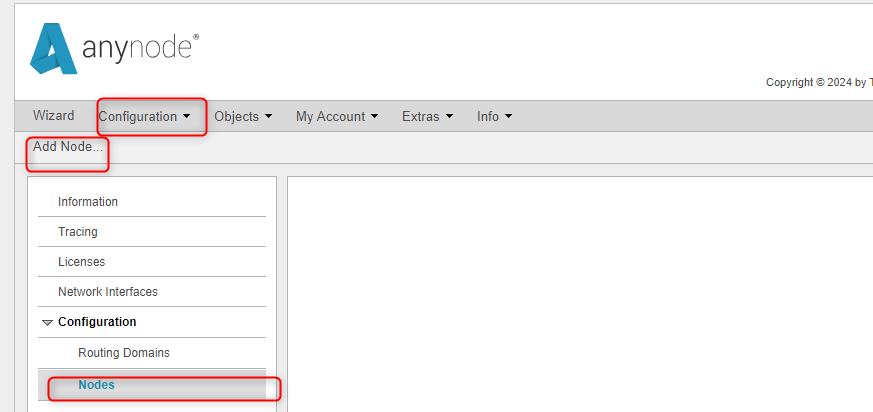This screenshot has height=412, width=873.
Task: Select Routing Domains under Configuration
Action: pyautogui.click(x=124, y=353)
